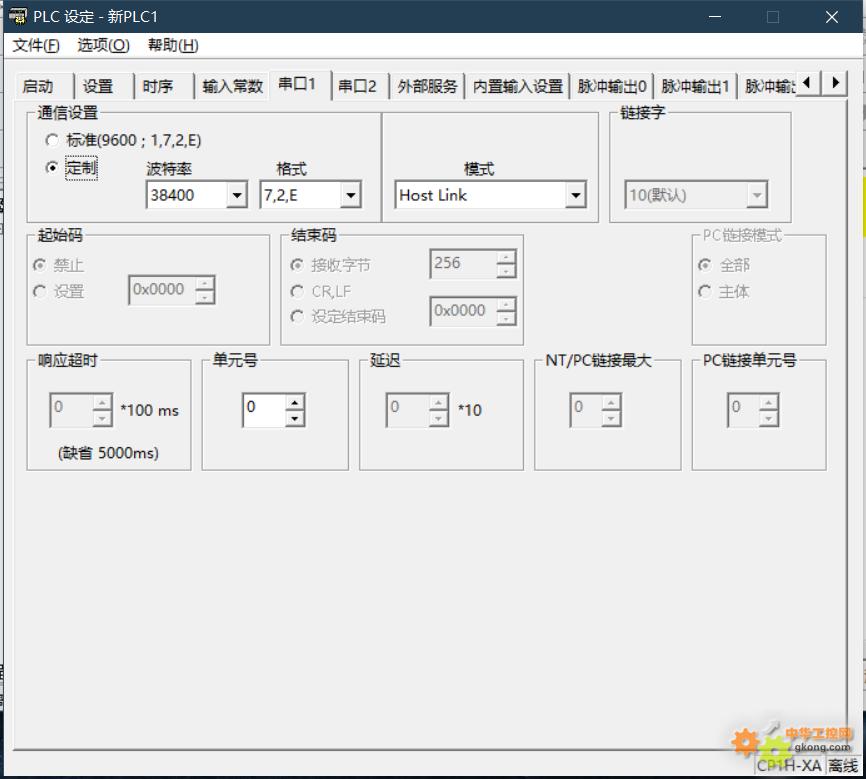The image size is (866, 779).
Task: Open the 选项(O) menu
Action: pos(103,45)
